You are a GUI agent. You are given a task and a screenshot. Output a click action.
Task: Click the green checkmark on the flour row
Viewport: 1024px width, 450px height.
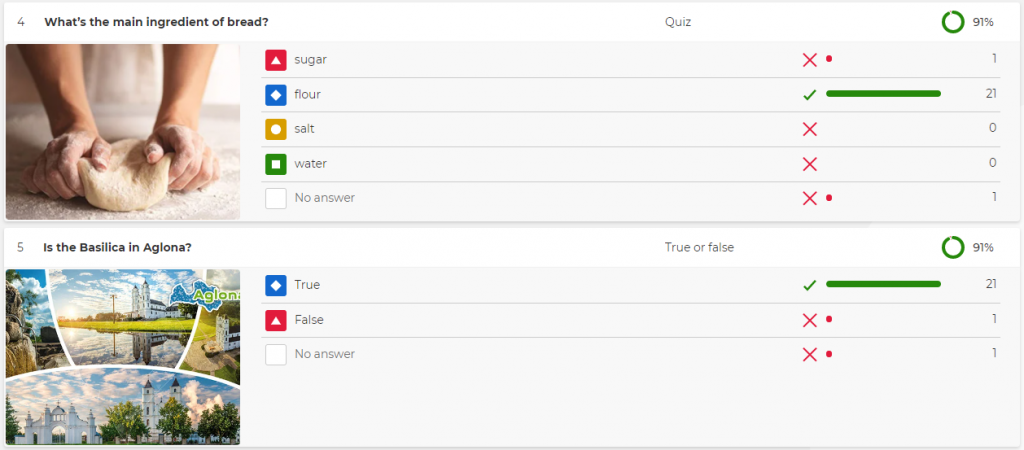810,95
